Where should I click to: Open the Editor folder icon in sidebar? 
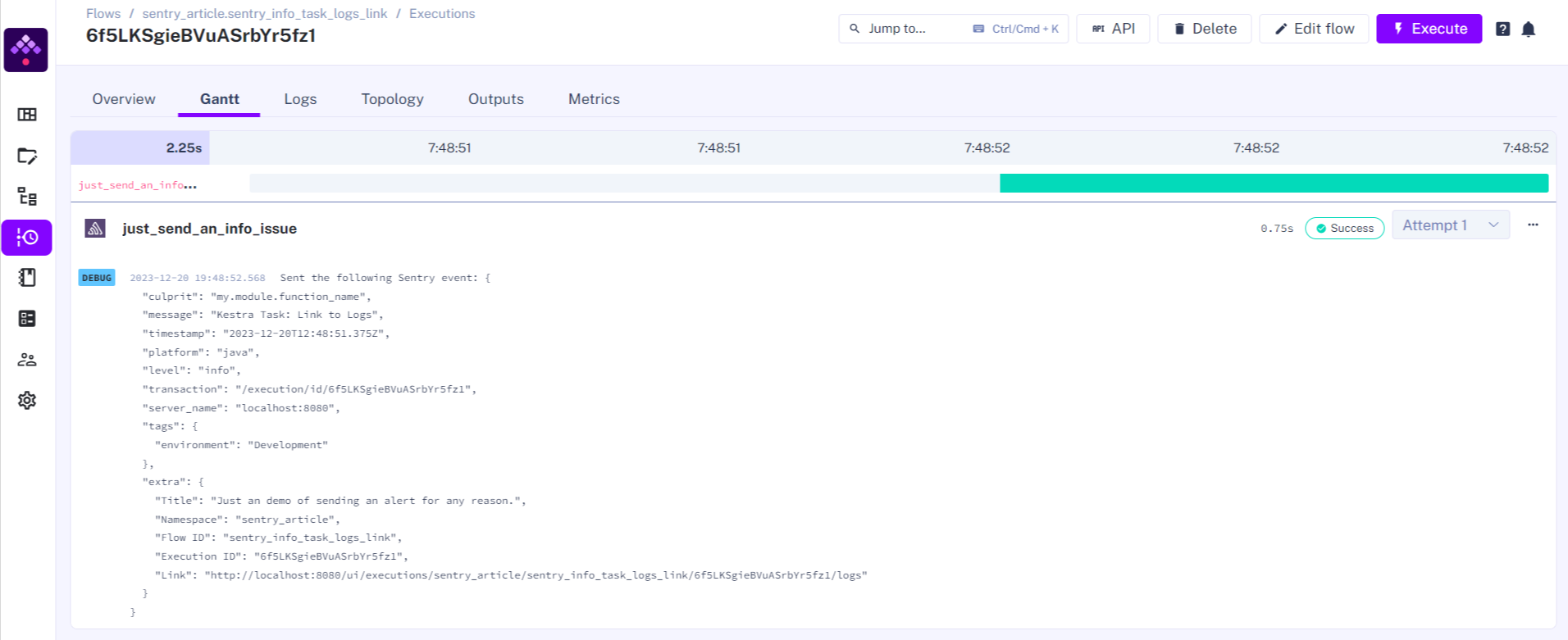[x=27, y=156]
